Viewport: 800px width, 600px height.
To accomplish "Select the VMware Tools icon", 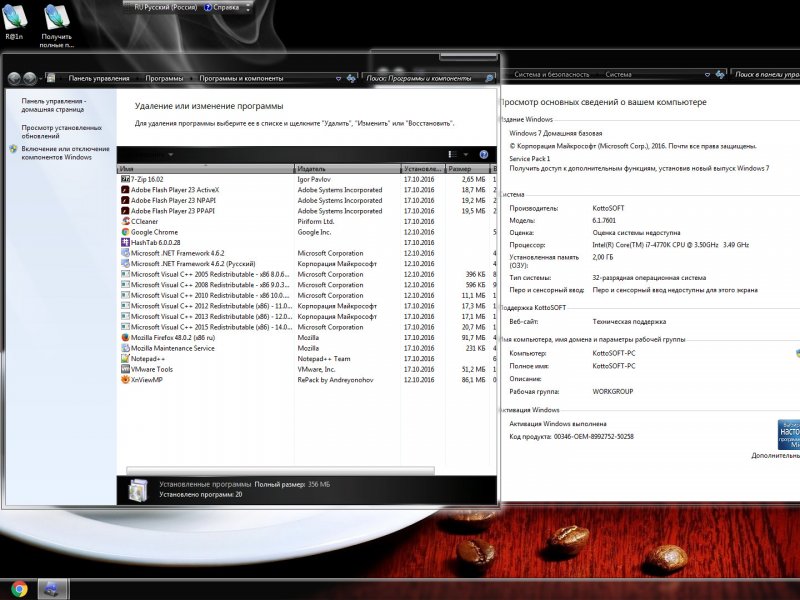I will point(126,369).
